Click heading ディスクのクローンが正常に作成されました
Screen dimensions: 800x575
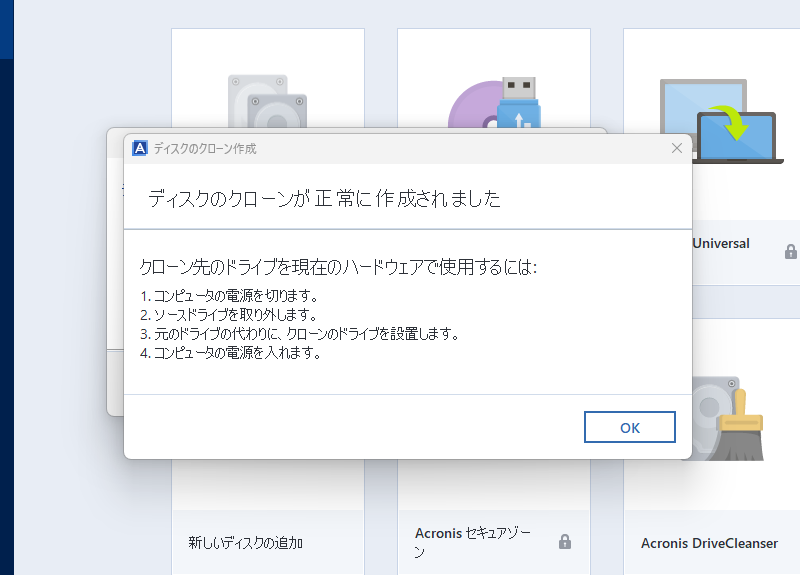(x=324, y=198)
